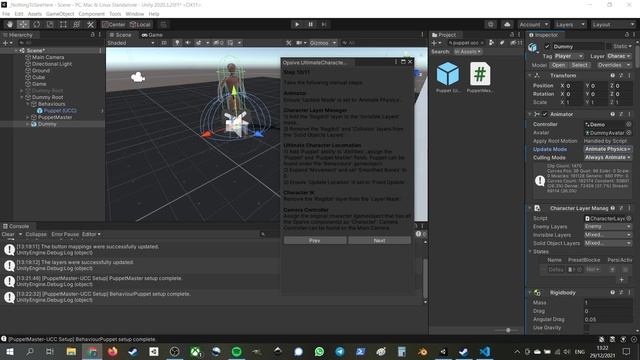The image size is (640, 360).
Task: Open Rigidbody component options menu
Action: click(629, 293)
